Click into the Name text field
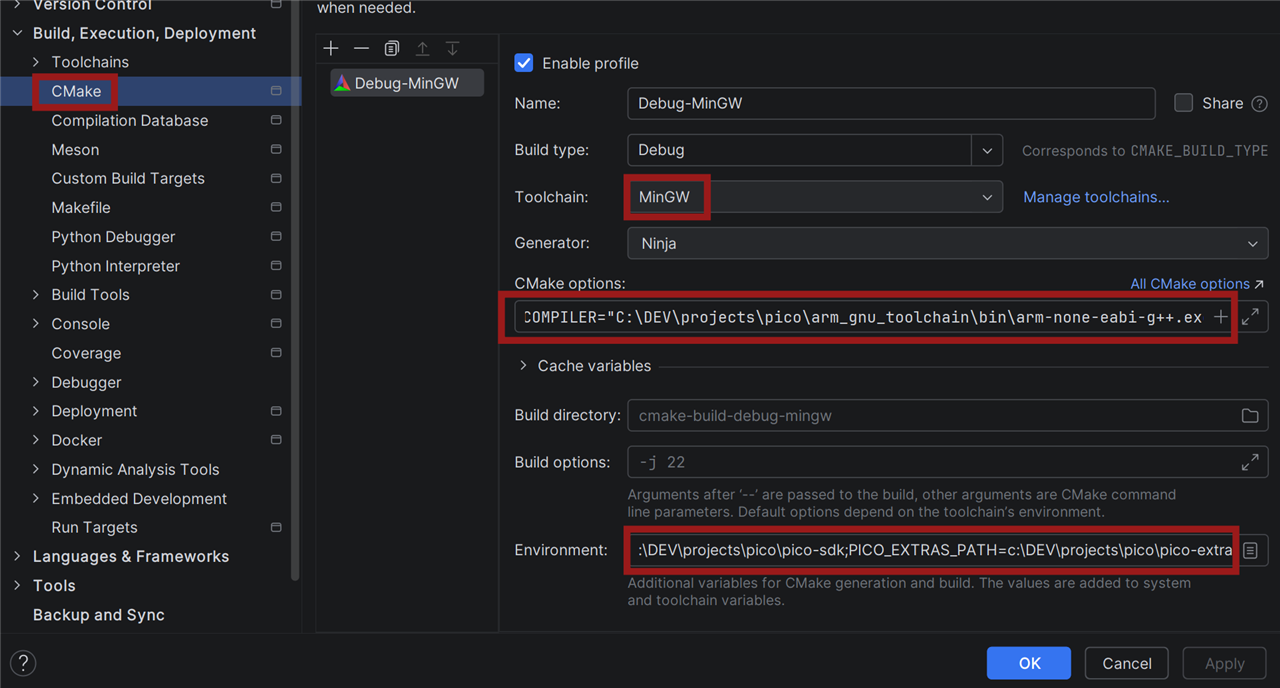The width and height of the screenshot is (1280, 688). 890,103
